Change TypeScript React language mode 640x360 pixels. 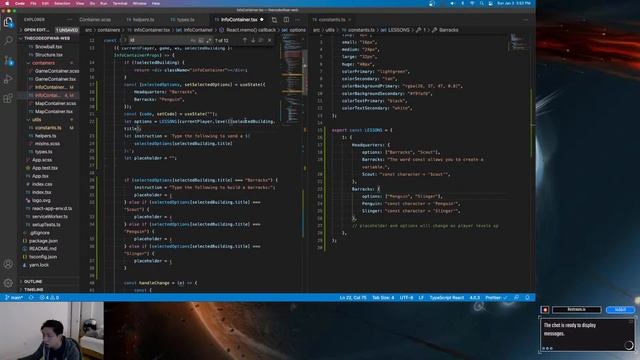447,298
